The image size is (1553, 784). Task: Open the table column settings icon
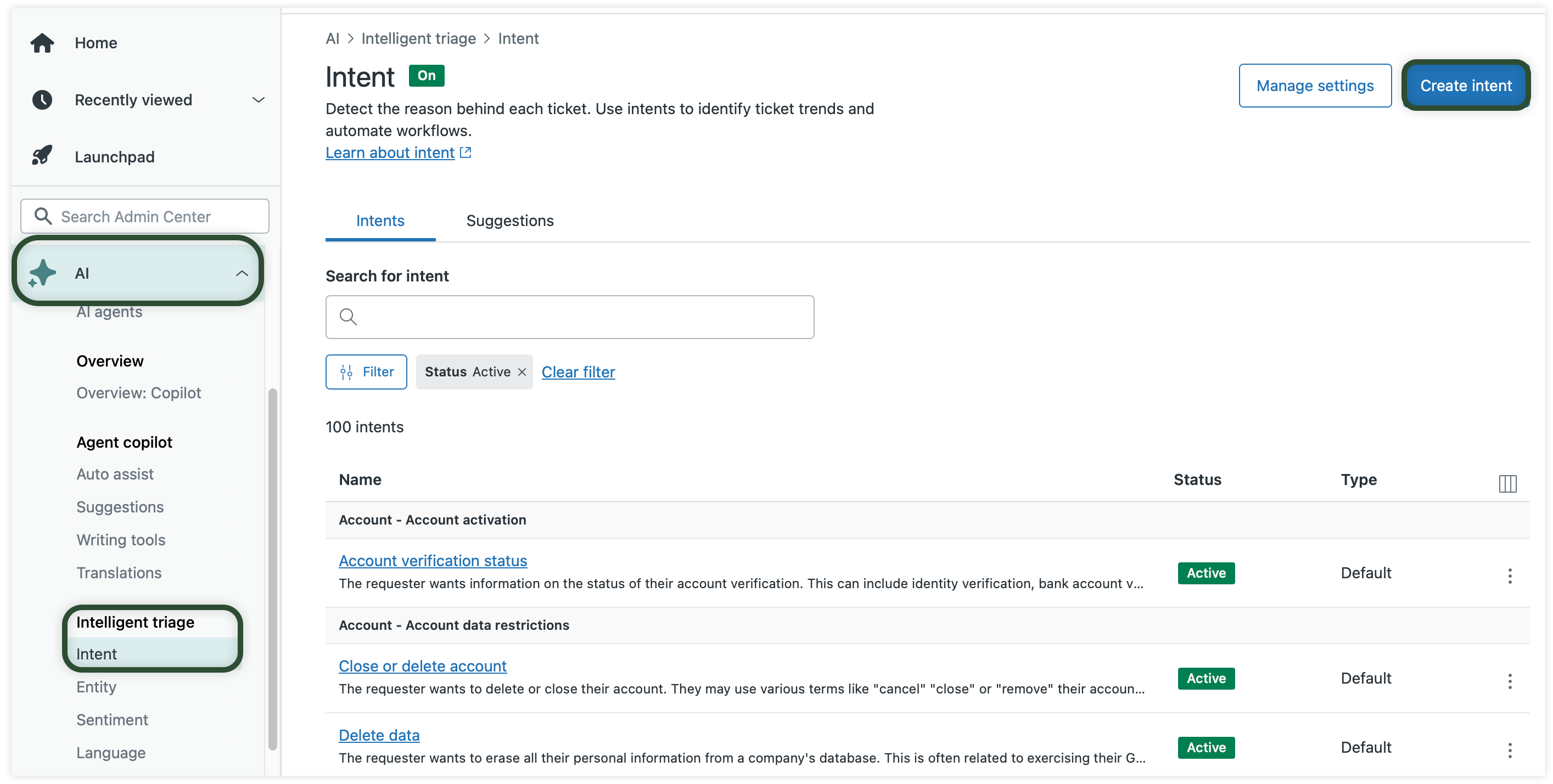[x=1507, y=483]
